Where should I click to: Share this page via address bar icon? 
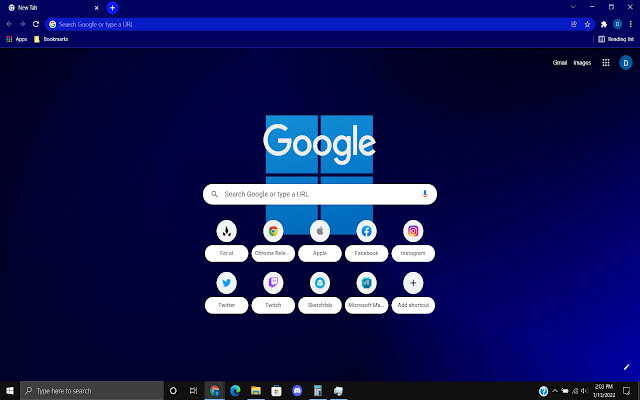click(574, 24)
